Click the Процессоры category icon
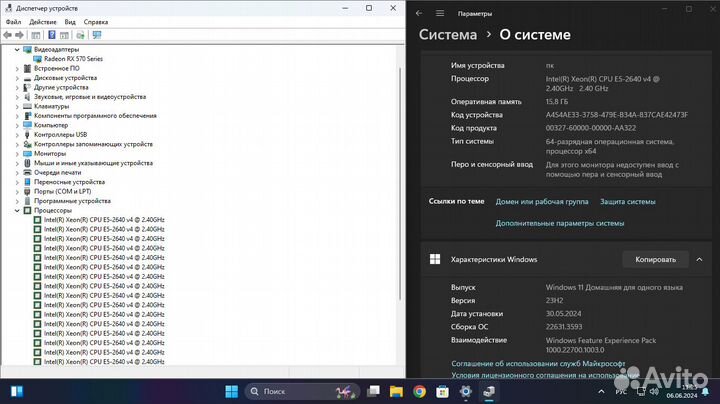720x404 pixels. 28,210
